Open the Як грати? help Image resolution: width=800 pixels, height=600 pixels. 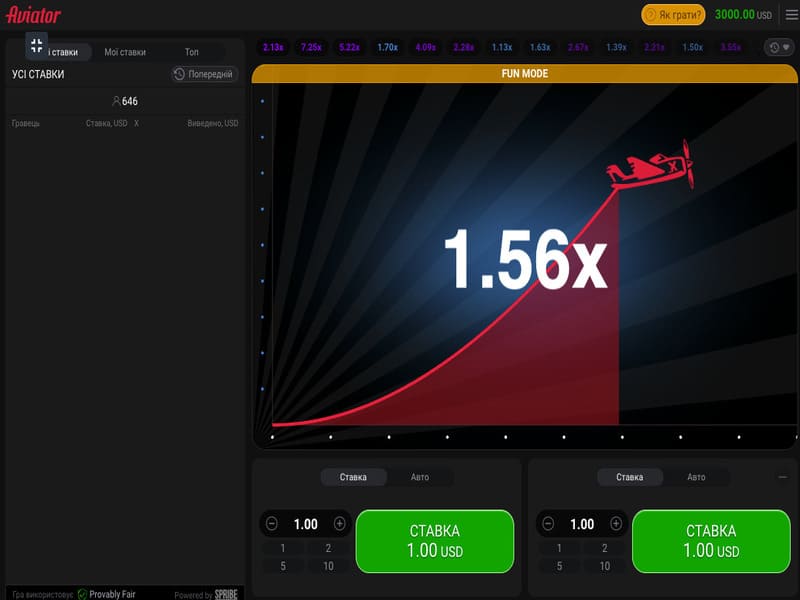coord(673,15)
